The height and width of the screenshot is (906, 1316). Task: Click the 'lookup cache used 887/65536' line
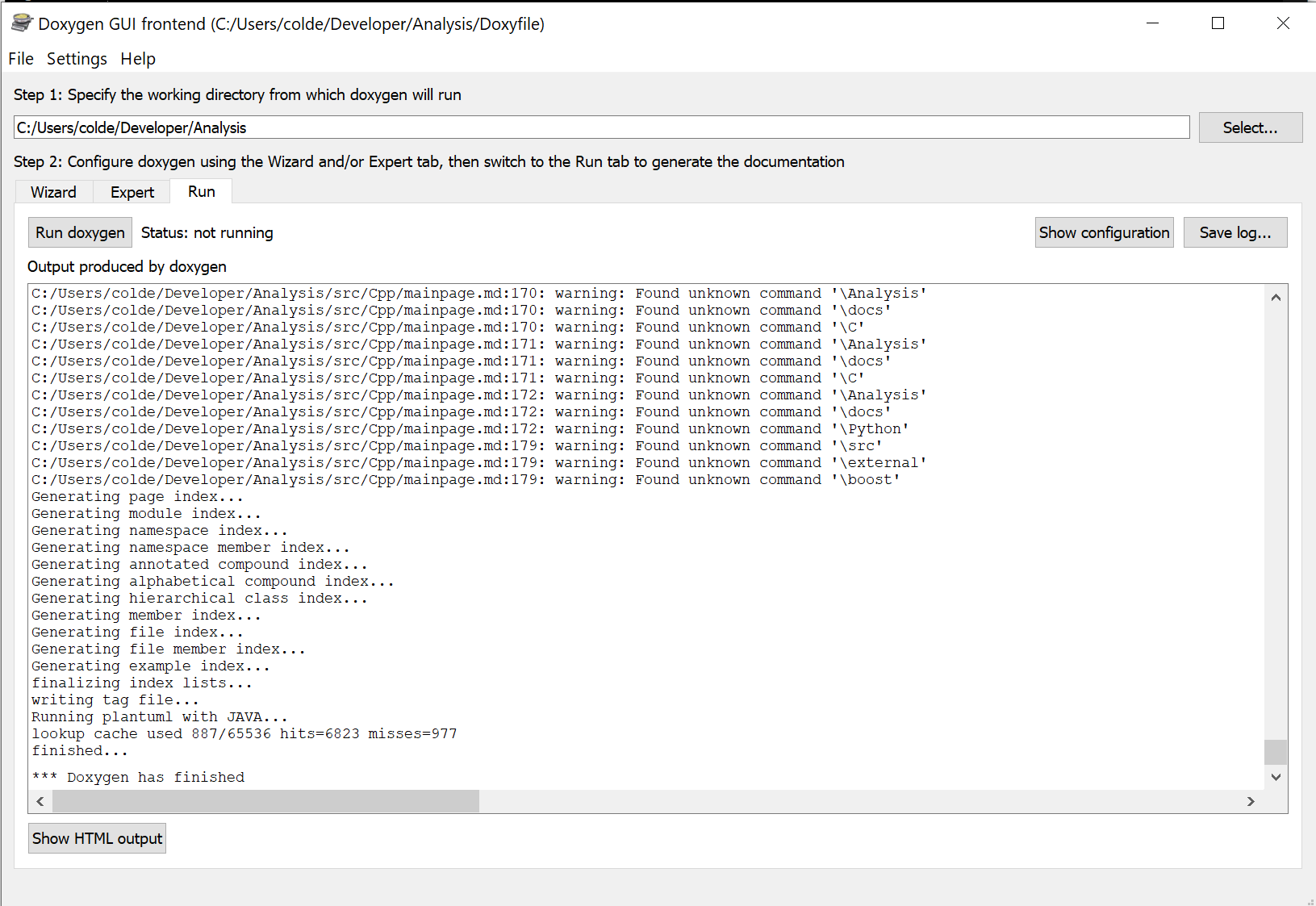pyautogui.click(x=244, y=733)
